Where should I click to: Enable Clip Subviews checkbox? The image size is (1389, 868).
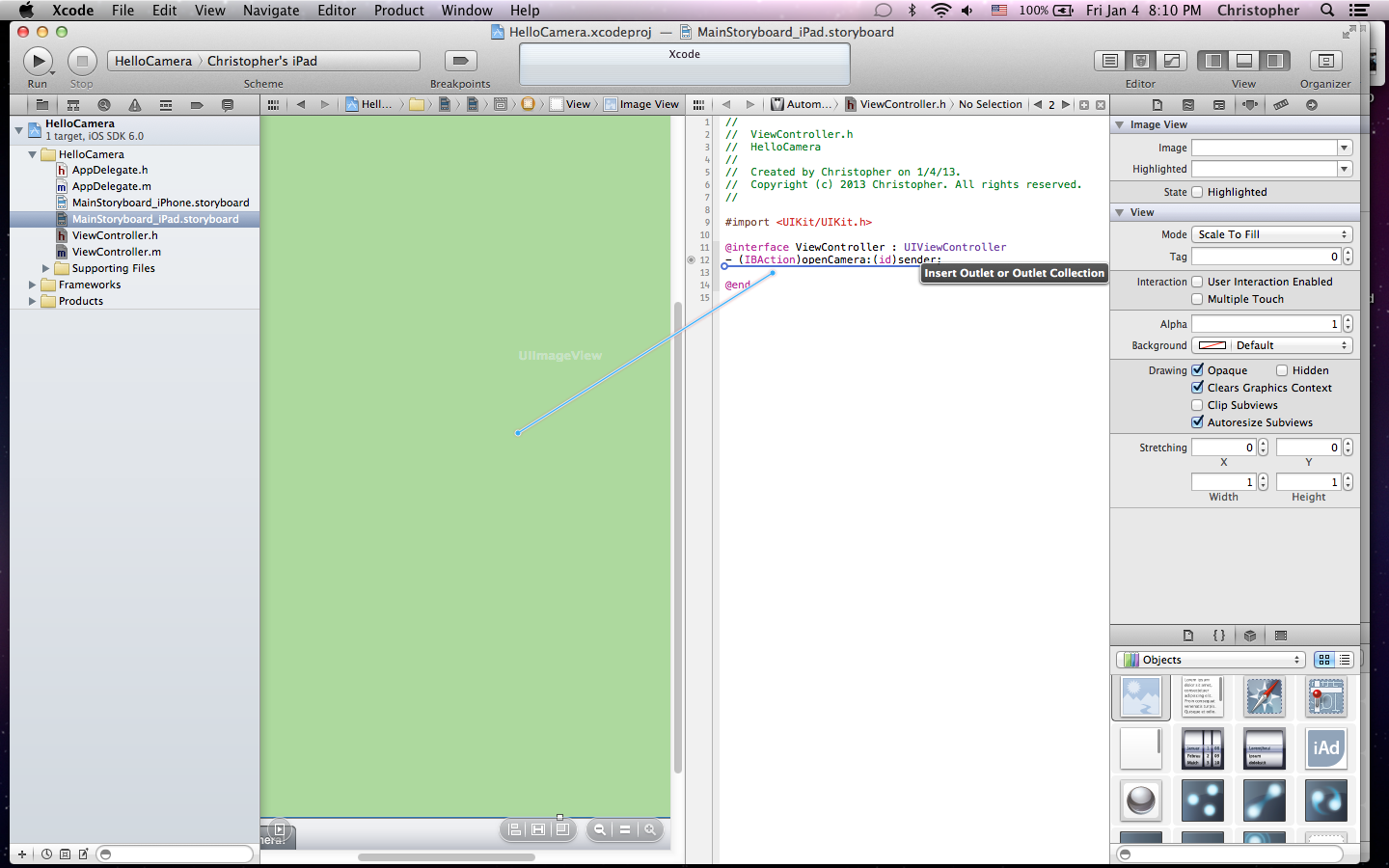[1197, 405]
